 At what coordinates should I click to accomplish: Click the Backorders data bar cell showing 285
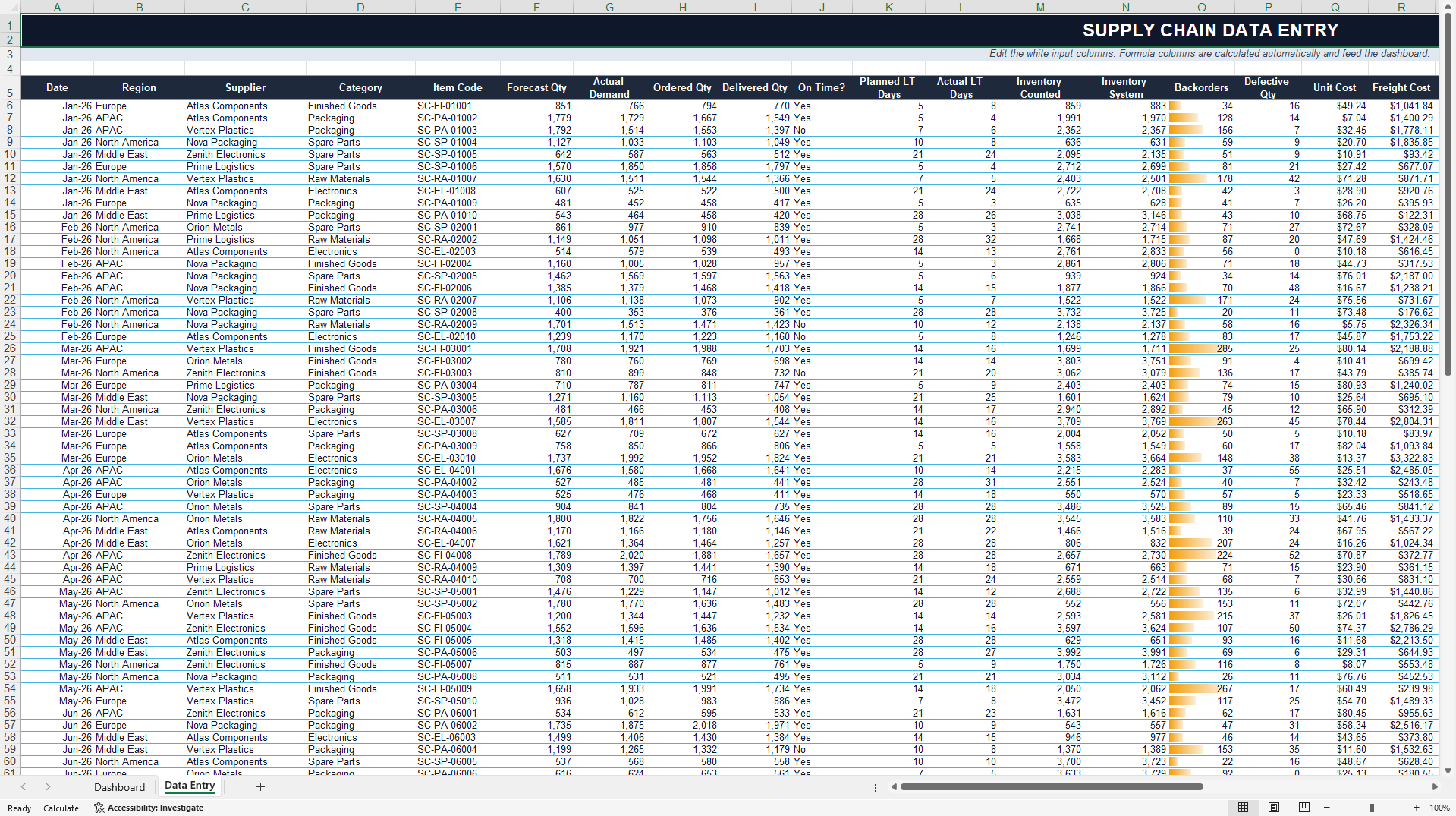(x=1201, y=348)
